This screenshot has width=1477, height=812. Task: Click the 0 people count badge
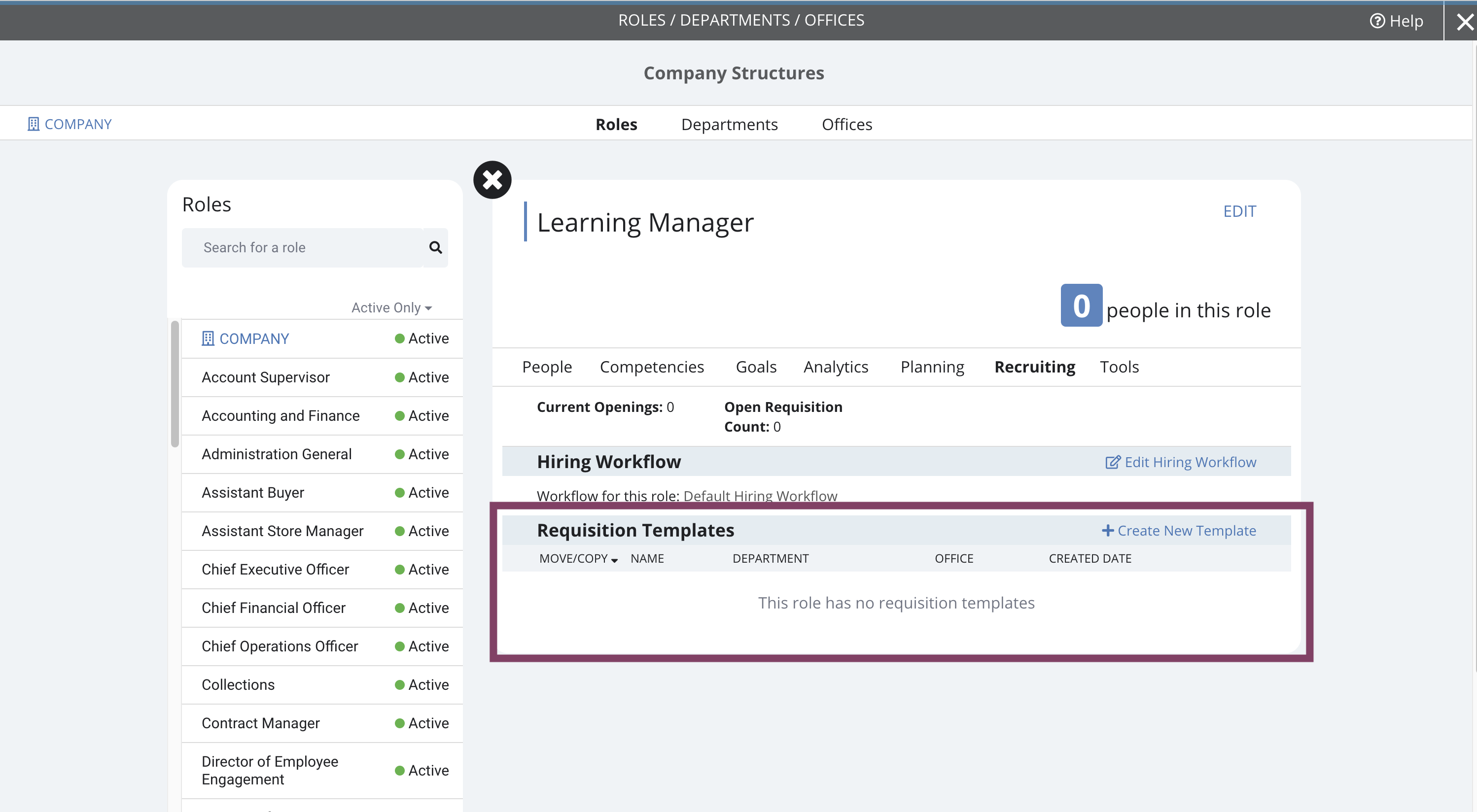click(x=1081, y=305)
